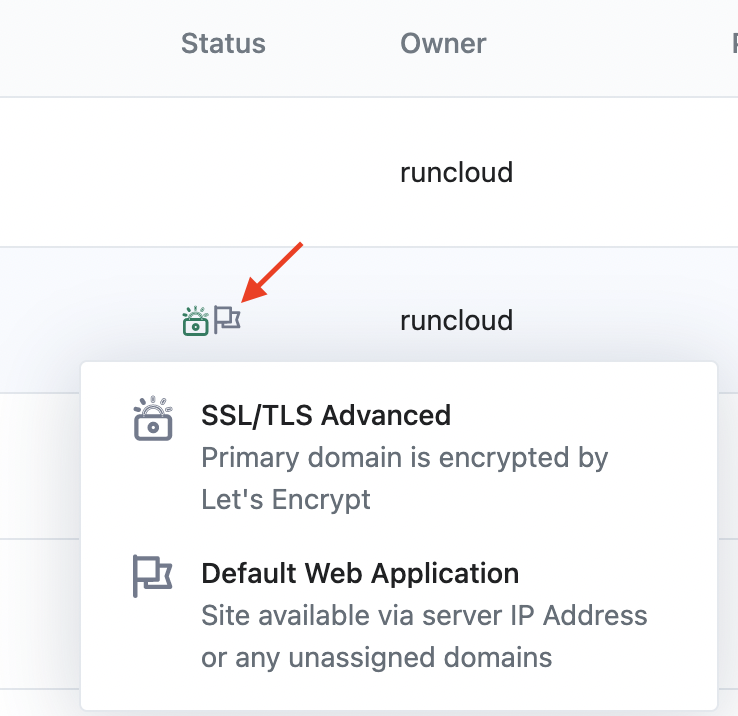738x716 pixels.
Task: Select the "Default Web Application" tooltip title
Action: click(360, 573)
